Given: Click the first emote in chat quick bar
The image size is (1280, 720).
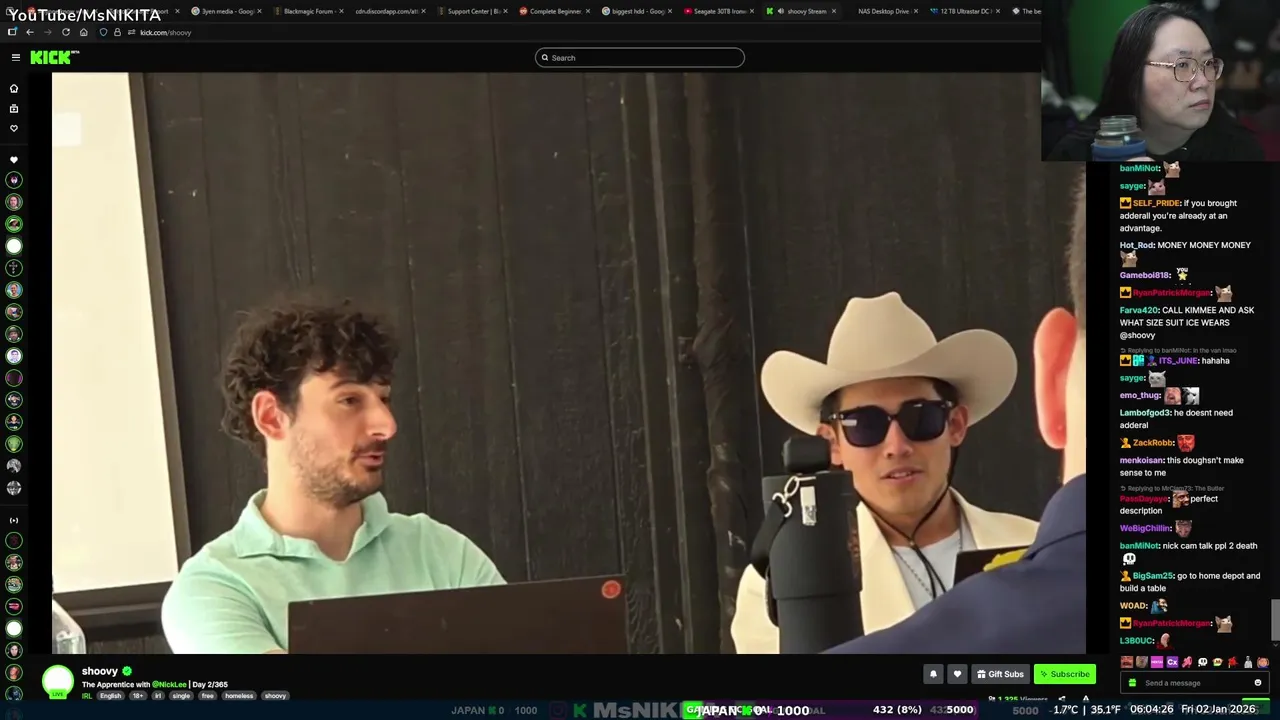Looking at the screenshot, I should click(1127, 662).
